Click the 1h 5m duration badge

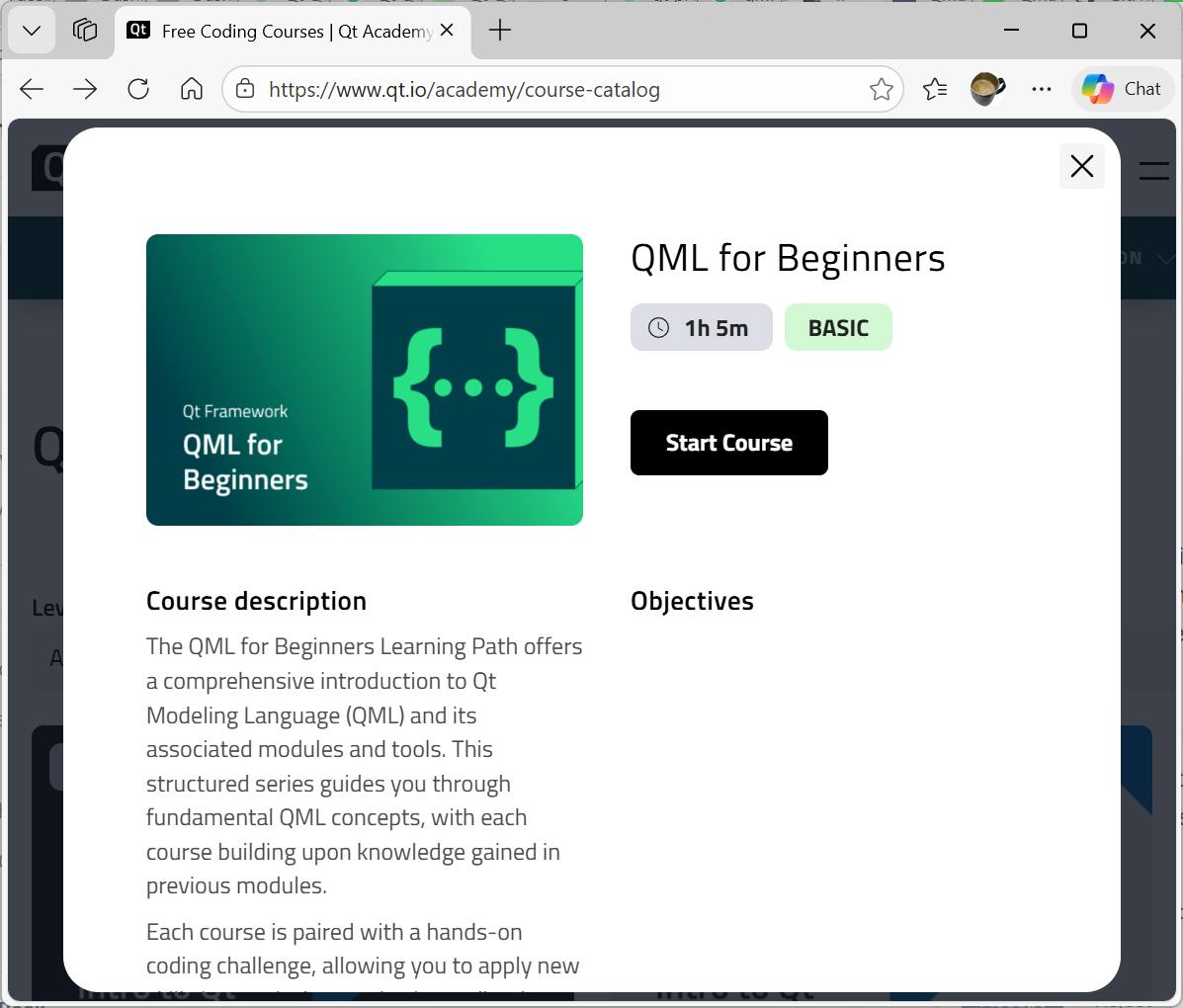[702, 327]
